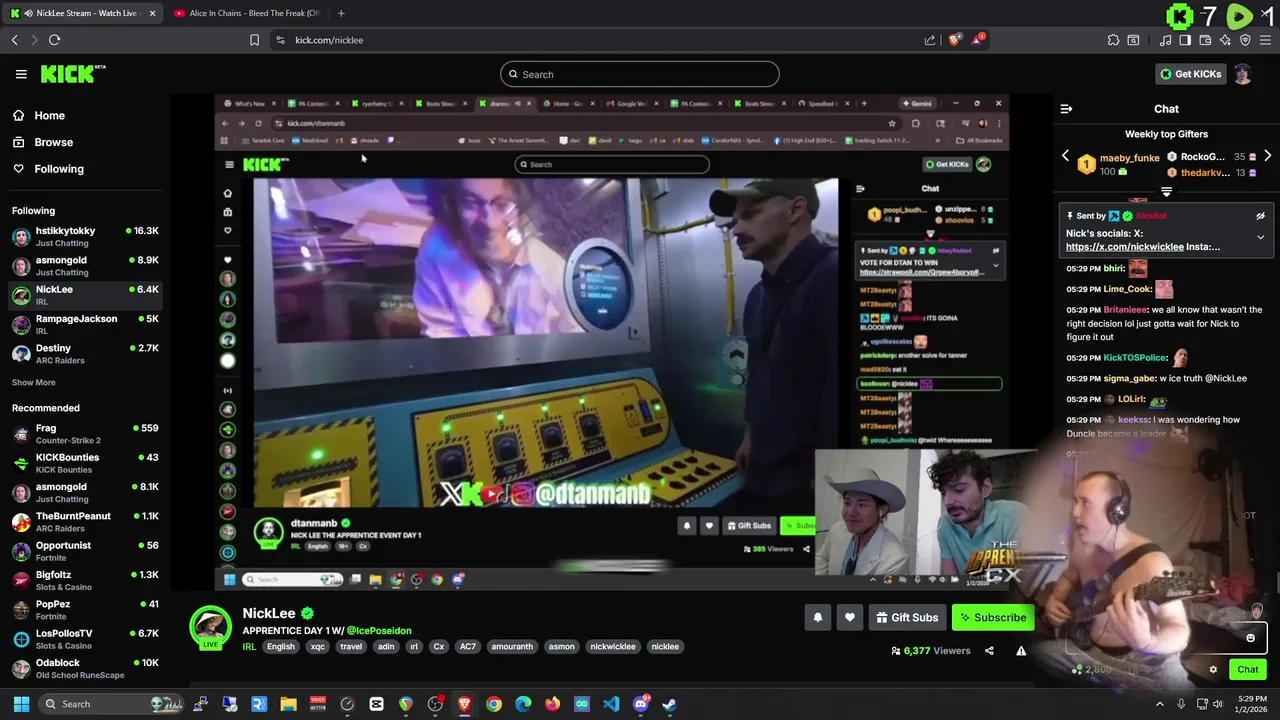Open the recommended channel TheBurntPeanut
The height and width of the screenshot is (720, 1280).
coord(85,522)
